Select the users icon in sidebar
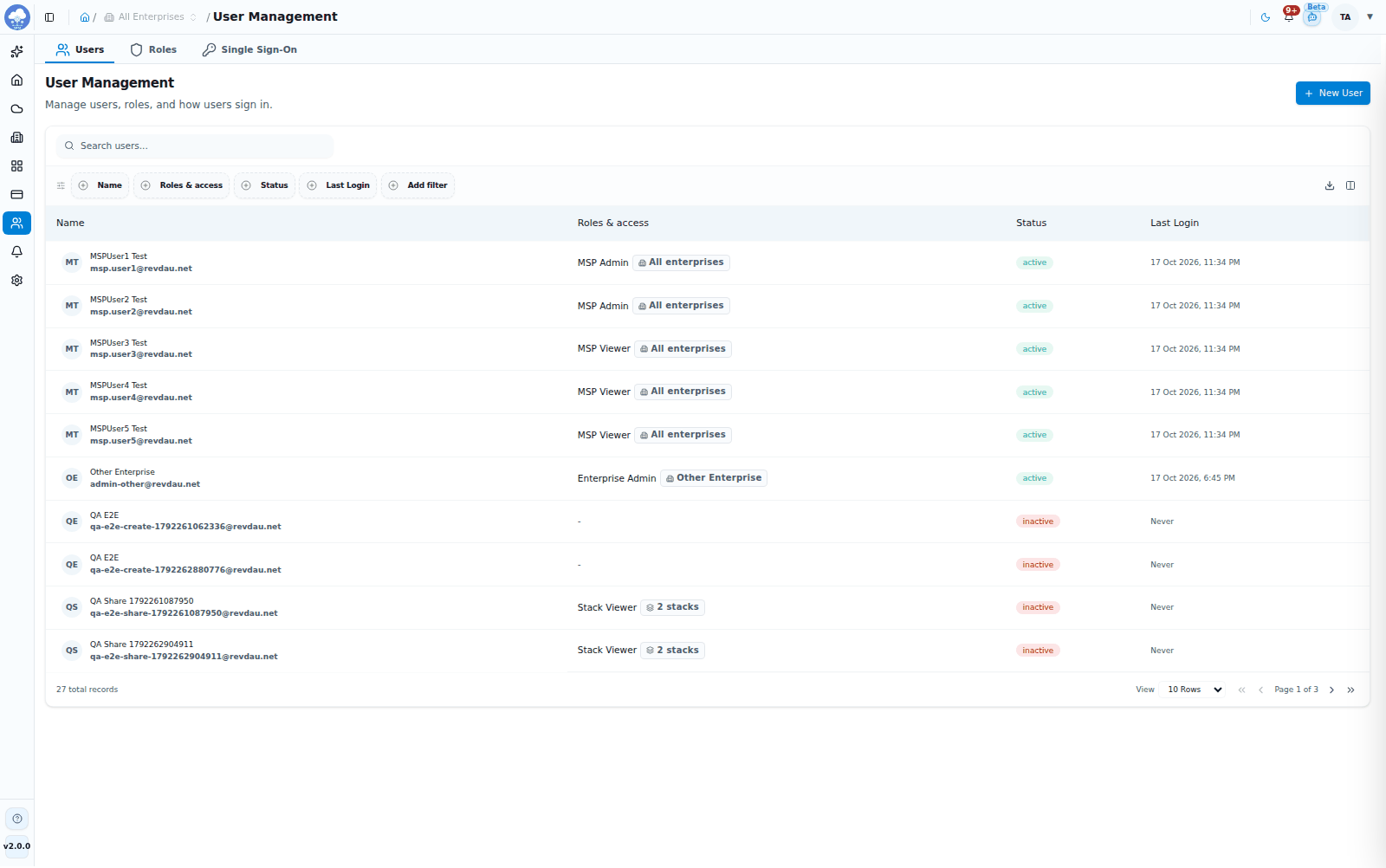Viewport: 1386px width, 868px height. coord(16,223)
